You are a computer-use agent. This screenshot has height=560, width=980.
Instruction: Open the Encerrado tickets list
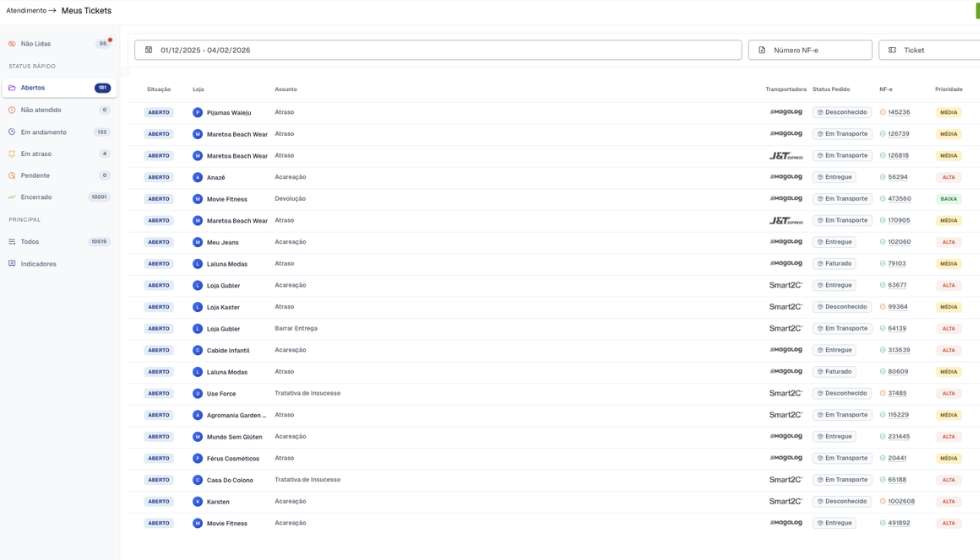click(36, 197)
